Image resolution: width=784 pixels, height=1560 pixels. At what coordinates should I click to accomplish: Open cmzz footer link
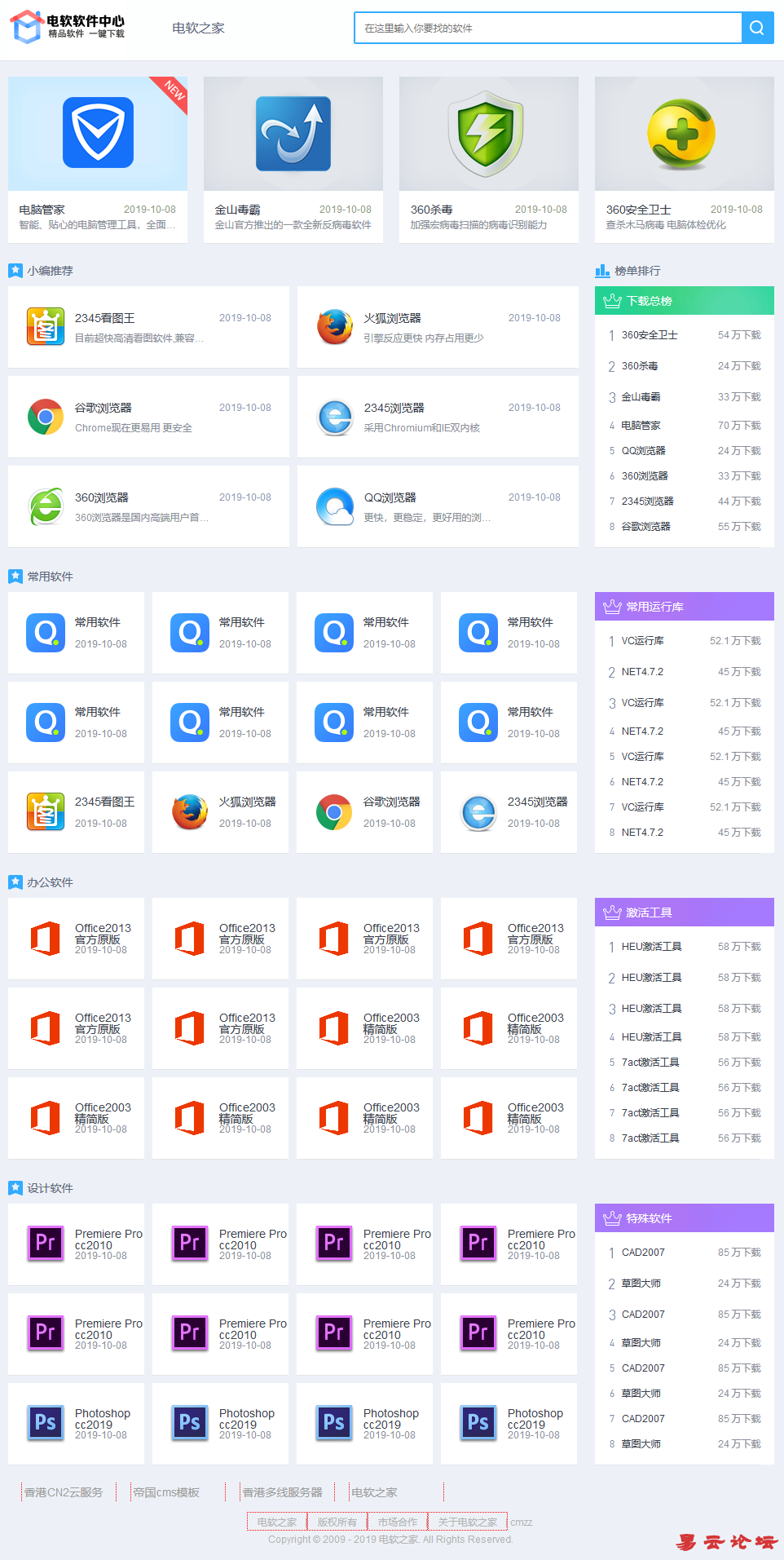(522, 1522)
